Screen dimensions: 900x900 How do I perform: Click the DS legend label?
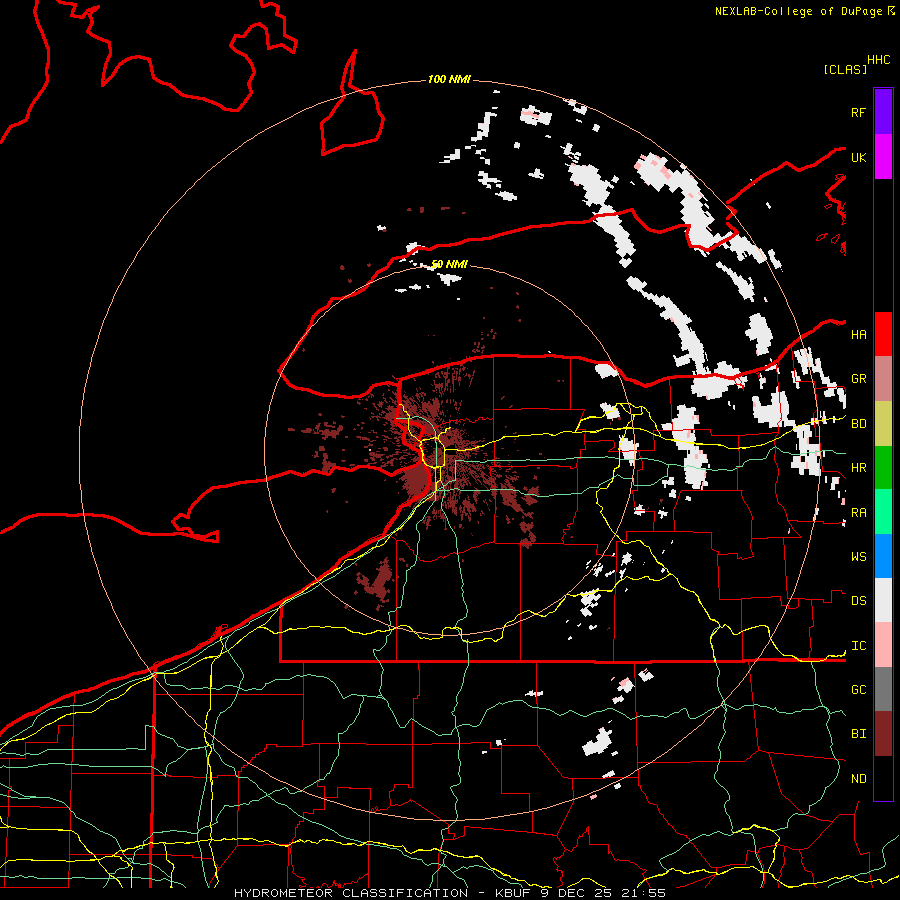[858, 601]
